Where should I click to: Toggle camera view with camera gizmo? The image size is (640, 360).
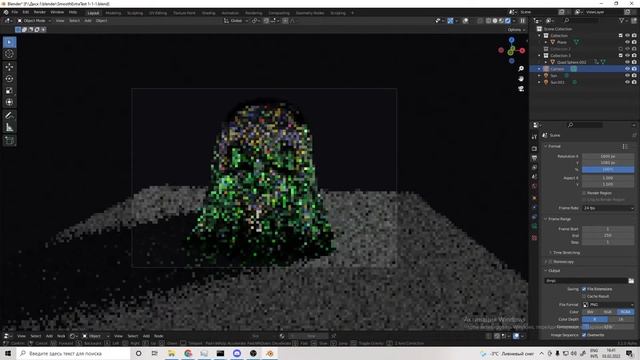(521, 89)
